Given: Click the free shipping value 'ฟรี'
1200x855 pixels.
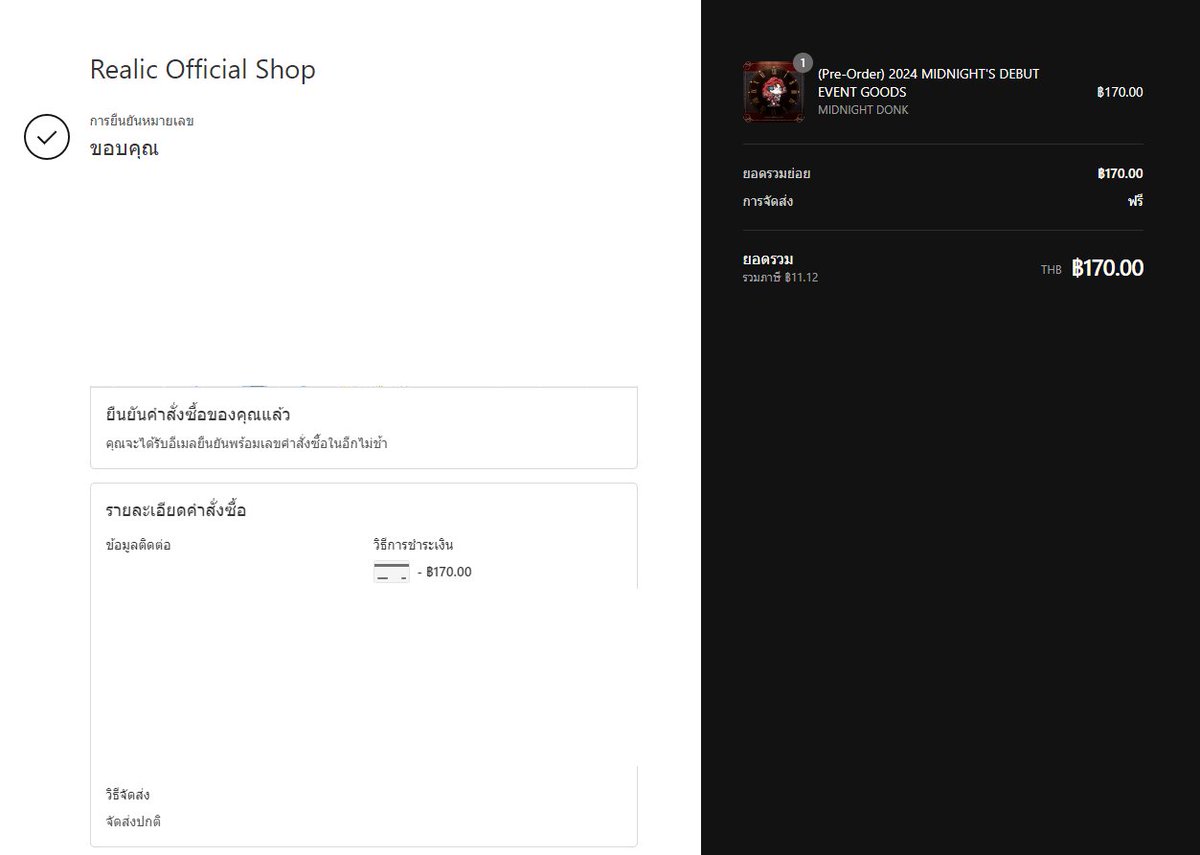Looking at the screenshot, I should [x=1135, y=201].
